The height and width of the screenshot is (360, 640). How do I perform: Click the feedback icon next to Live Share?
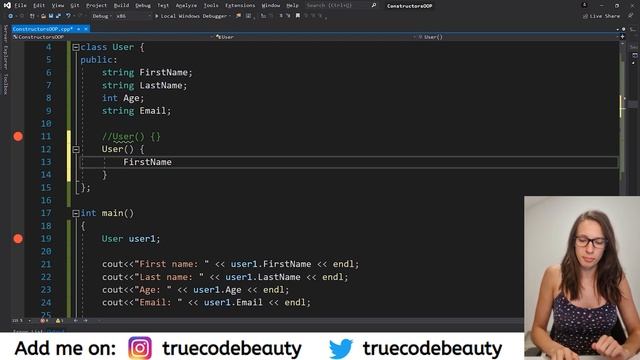[x=631, y=16]
